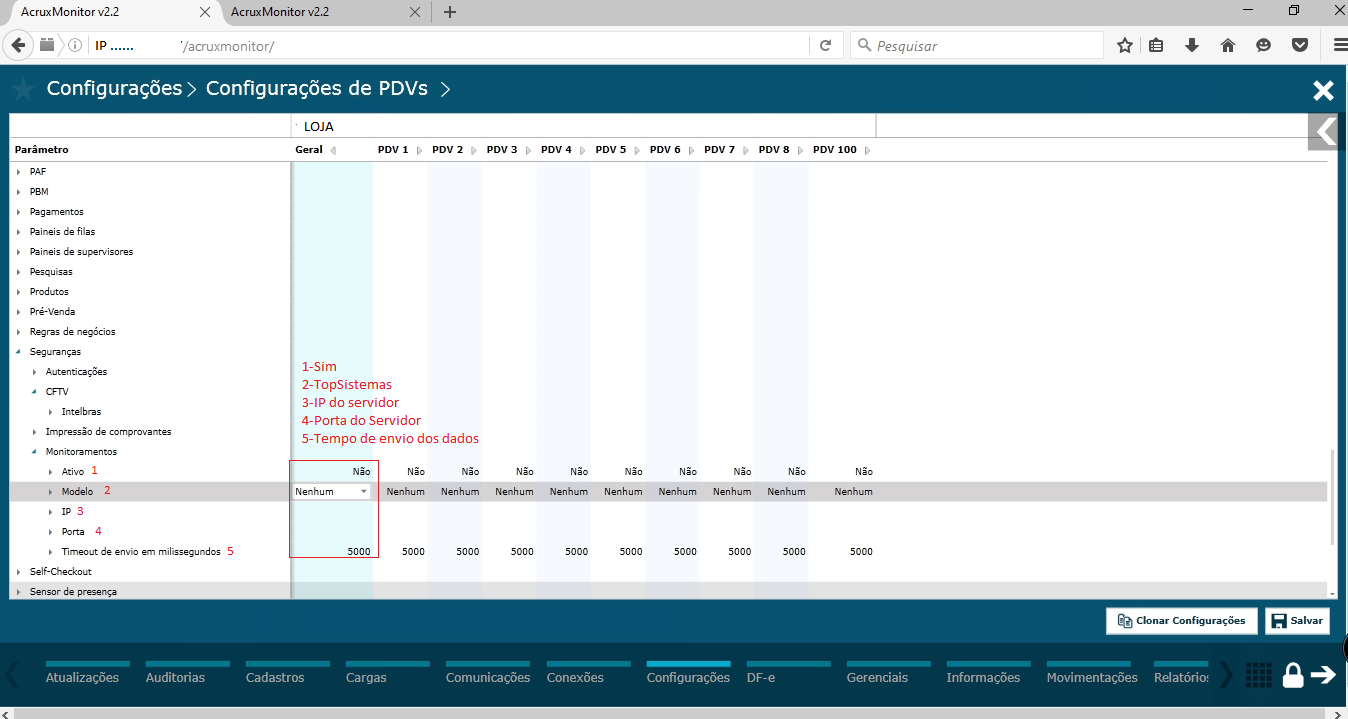The image size is (1348, 719).
Task: Click the browser home icon
Action: click(1228, 46)
